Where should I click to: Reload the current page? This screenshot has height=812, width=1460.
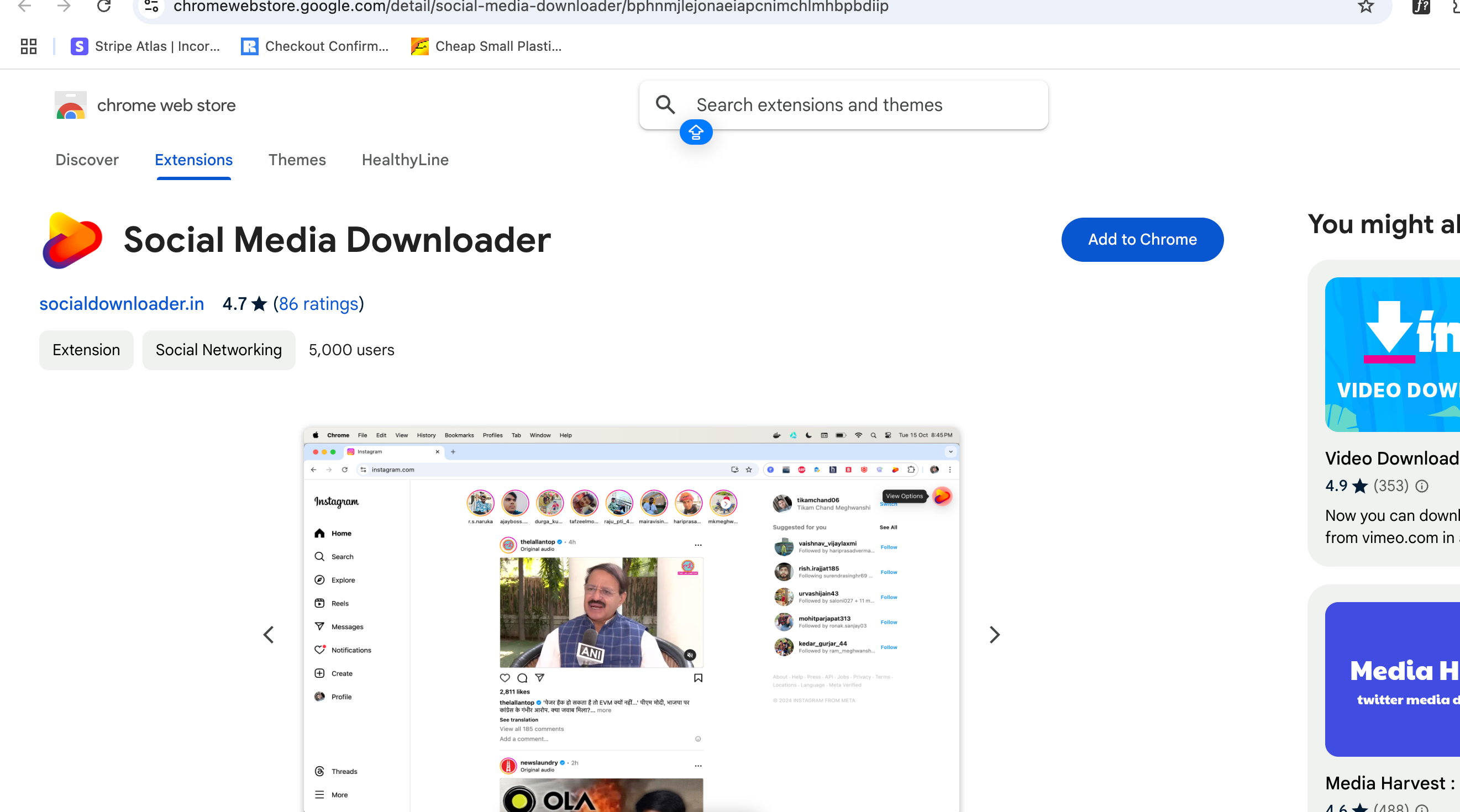[104, 6]
